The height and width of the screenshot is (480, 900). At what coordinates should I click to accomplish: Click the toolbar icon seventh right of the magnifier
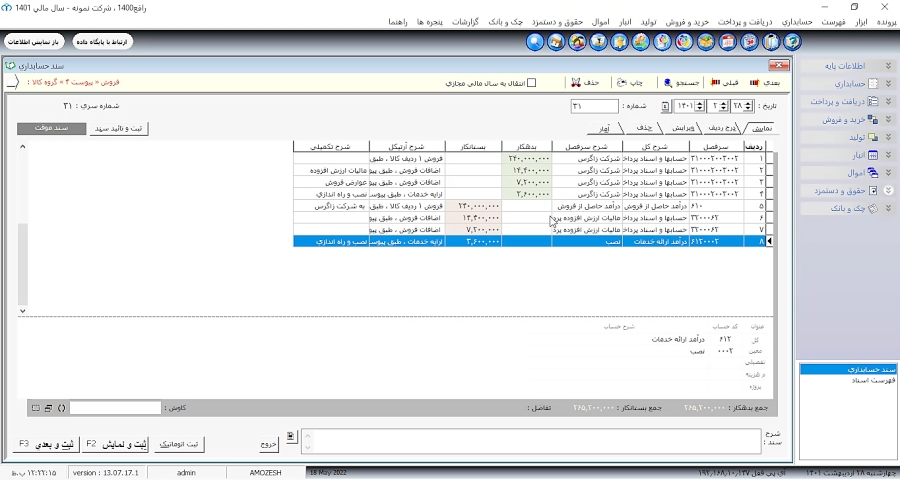pos(685,42)
